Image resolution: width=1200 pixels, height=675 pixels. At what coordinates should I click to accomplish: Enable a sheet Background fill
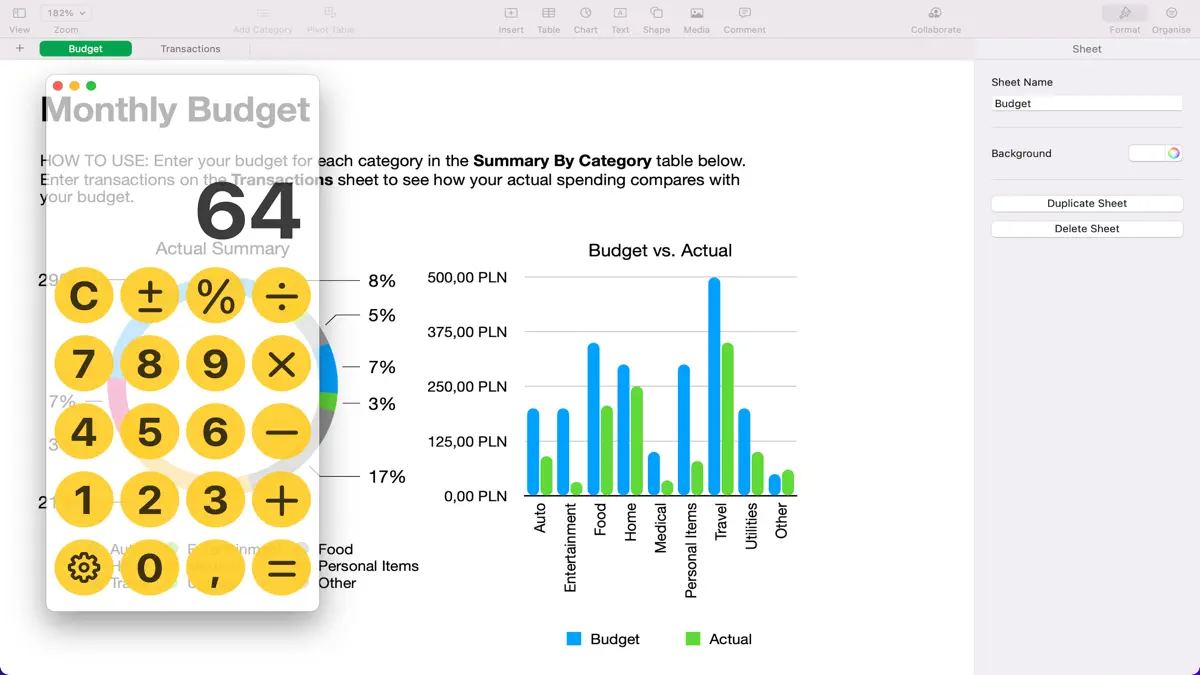1145,152
